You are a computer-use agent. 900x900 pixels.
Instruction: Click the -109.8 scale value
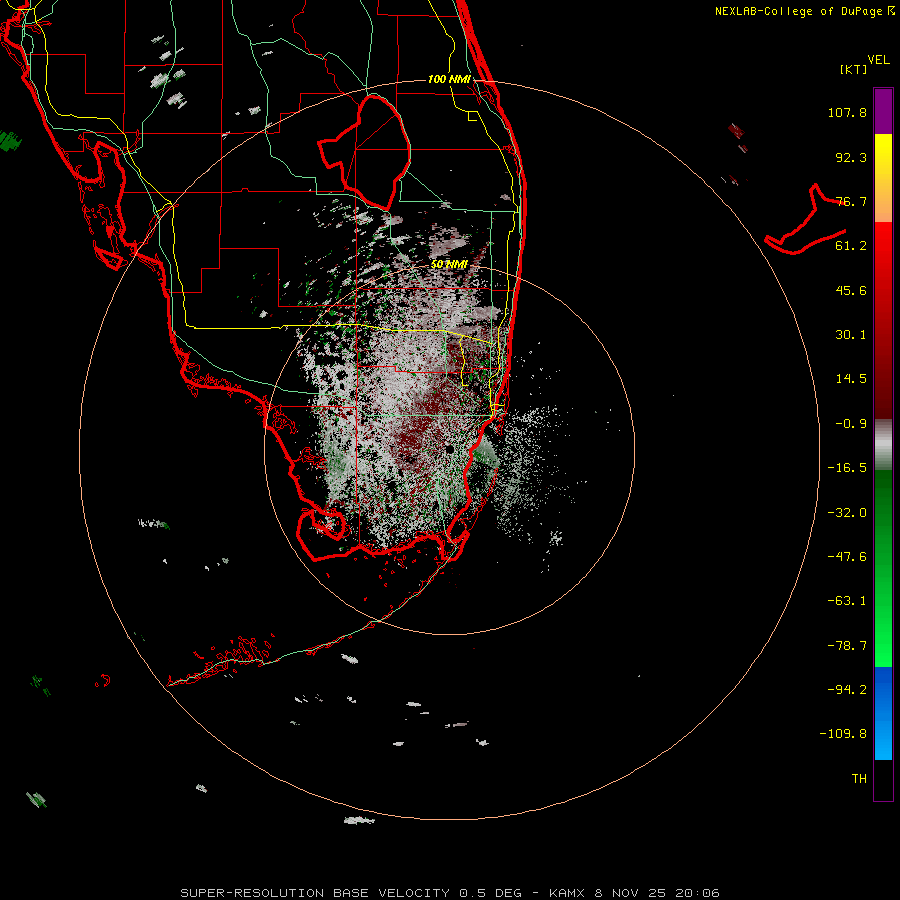point(843,734)
